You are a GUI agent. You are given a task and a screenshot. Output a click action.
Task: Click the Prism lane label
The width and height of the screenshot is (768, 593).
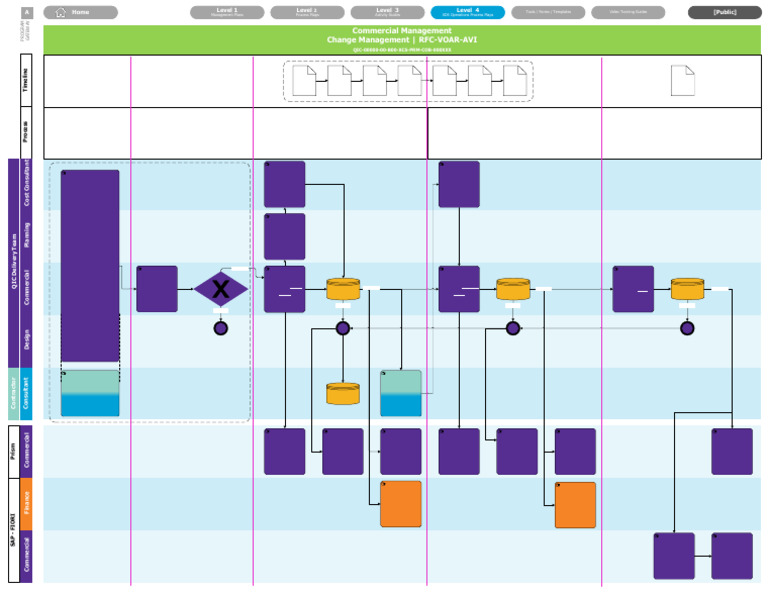14,451
